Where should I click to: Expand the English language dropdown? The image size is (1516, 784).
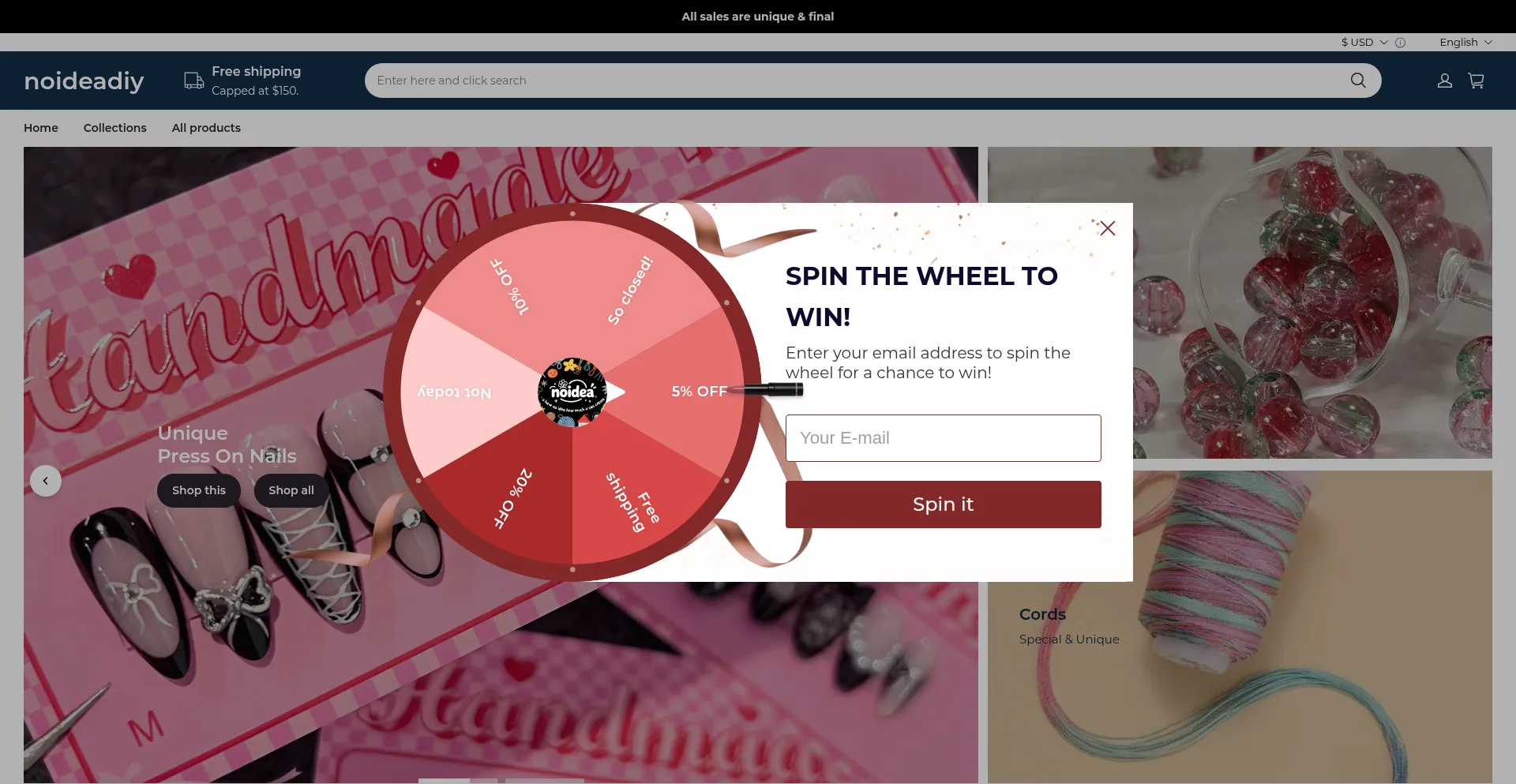[1465, 43]
